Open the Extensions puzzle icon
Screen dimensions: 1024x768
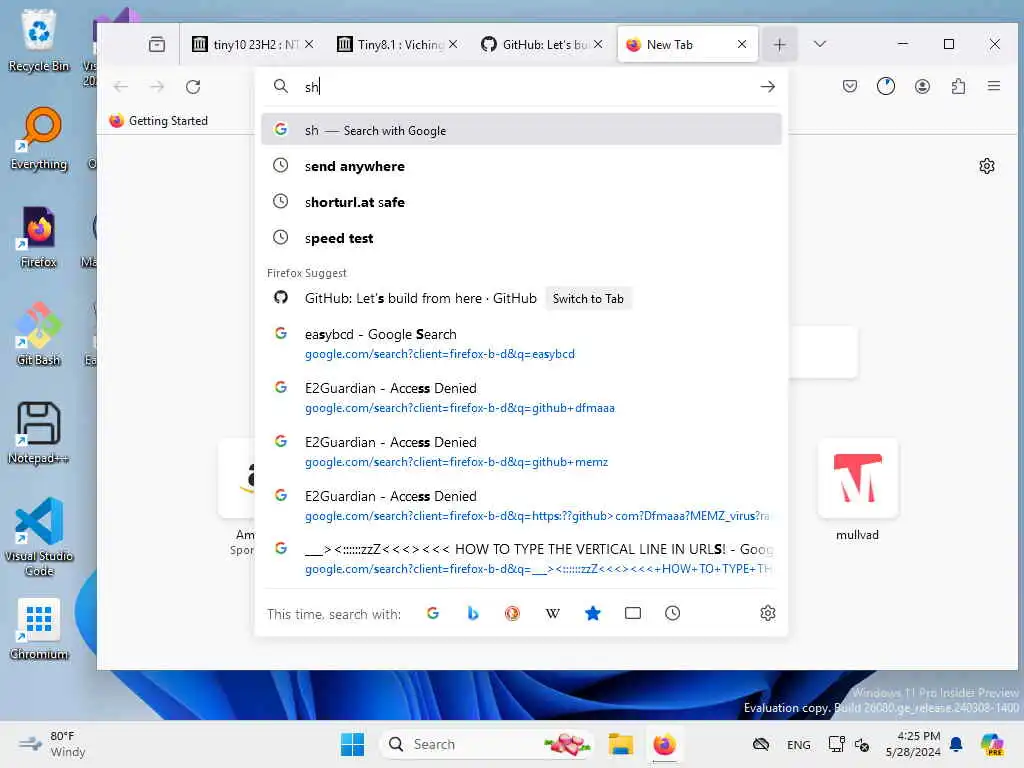958,86
